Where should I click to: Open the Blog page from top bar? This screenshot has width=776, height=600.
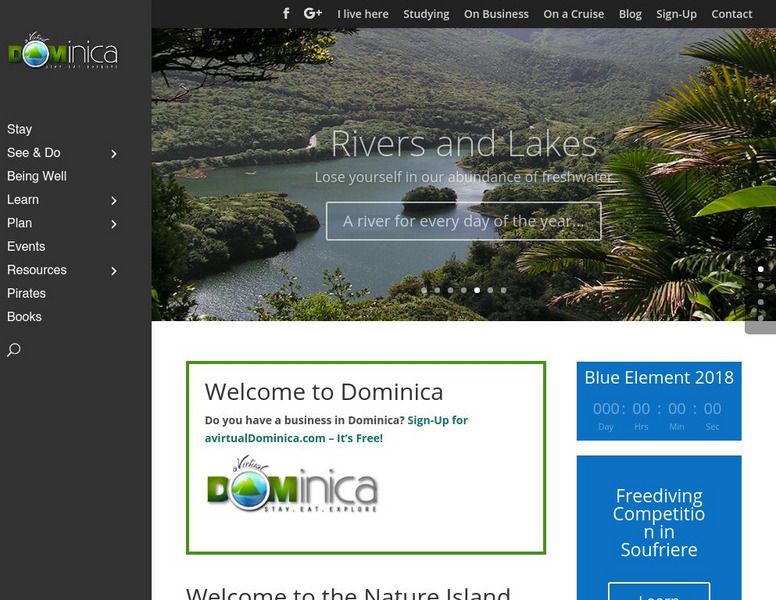(630, 14)
